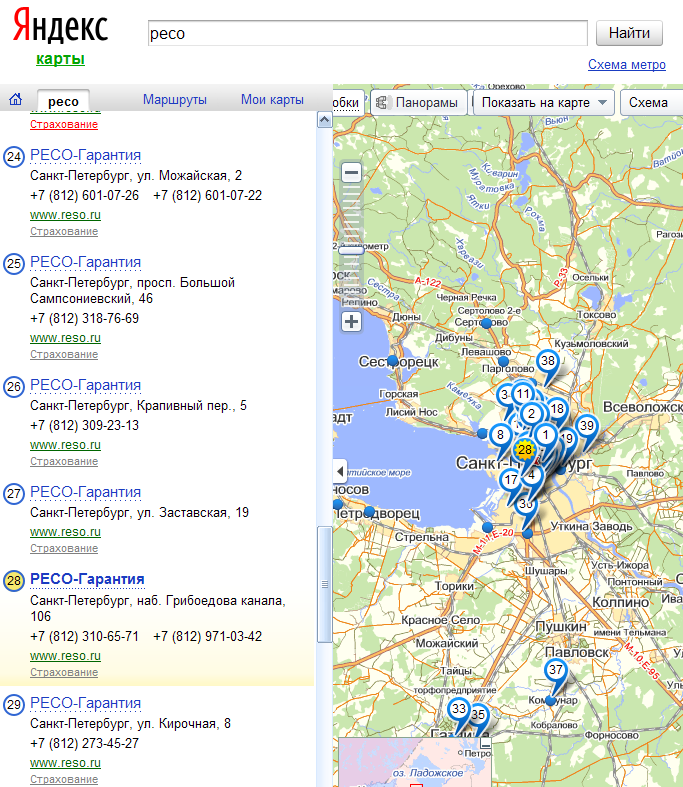Select the ресо results tab
Viewport: 683px width, 787px height.
[x=63, y=101]
